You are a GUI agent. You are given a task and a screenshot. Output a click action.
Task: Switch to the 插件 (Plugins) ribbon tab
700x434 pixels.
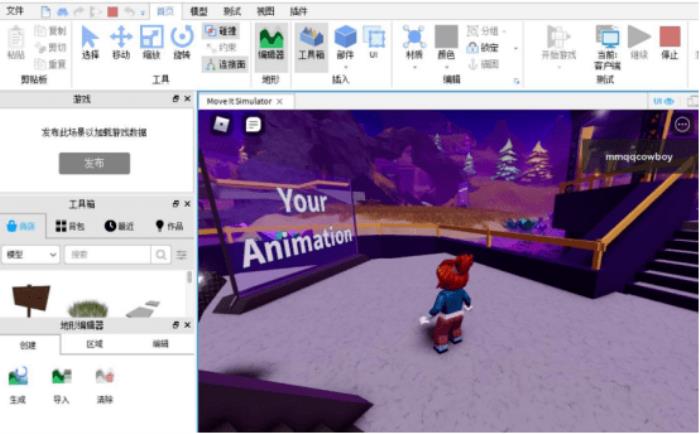[298, 12]
